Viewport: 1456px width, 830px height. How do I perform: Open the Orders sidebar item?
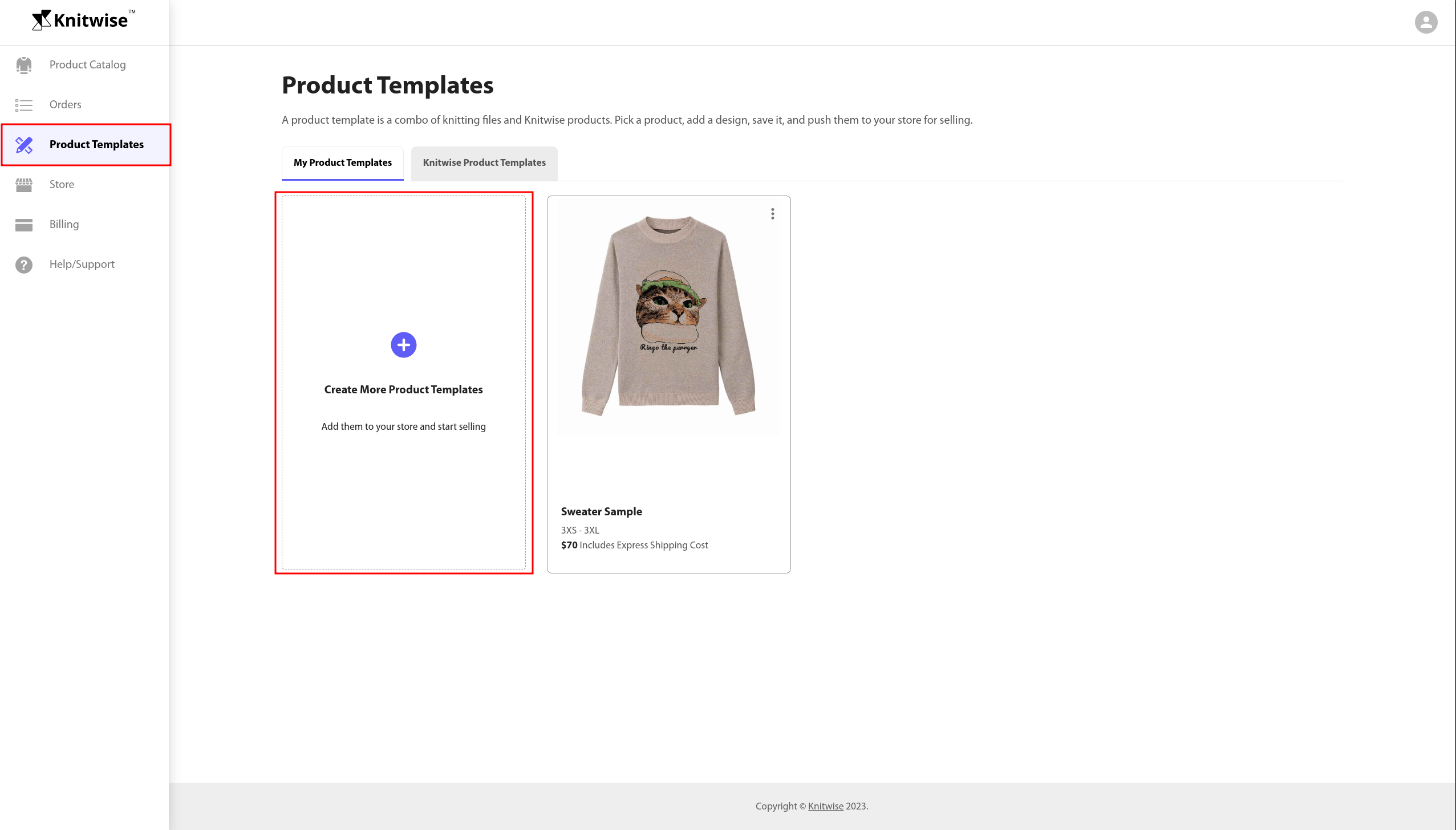65,104
